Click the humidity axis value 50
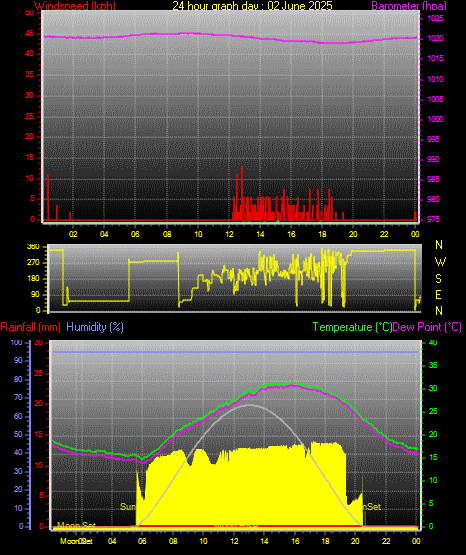466x555 pixels. (18, 434)
